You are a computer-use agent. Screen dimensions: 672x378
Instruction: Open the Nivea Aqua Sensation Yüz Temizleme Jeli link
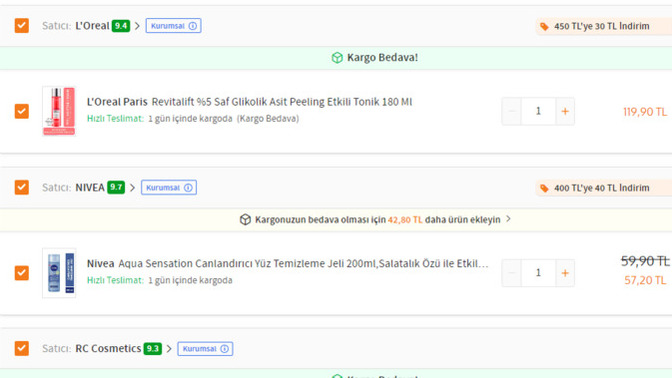tap(288, 264)
